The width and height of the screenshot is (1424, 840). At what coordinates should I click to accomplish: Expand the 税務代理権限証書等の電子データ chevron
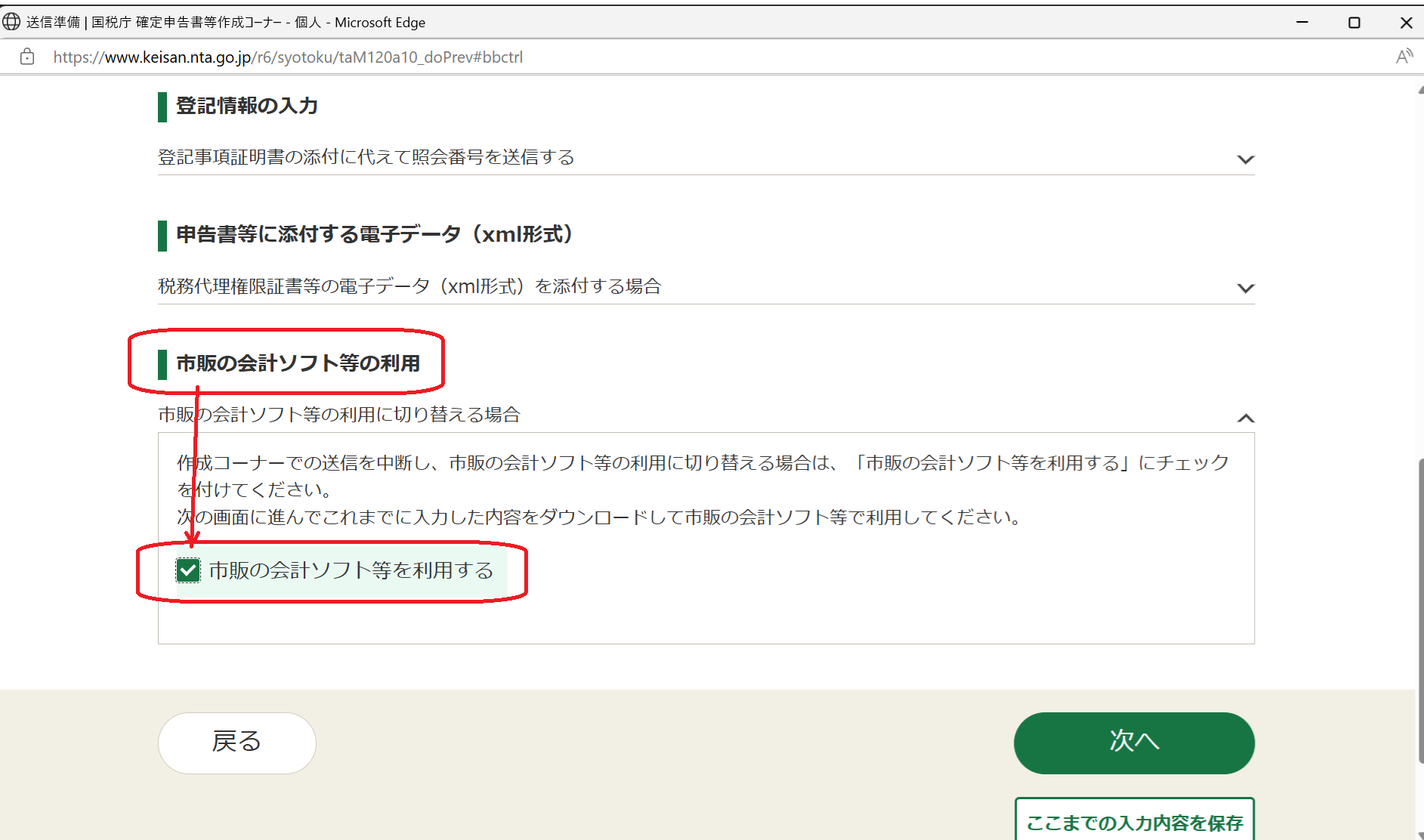pyautogui.click(x=1246, y=289)
